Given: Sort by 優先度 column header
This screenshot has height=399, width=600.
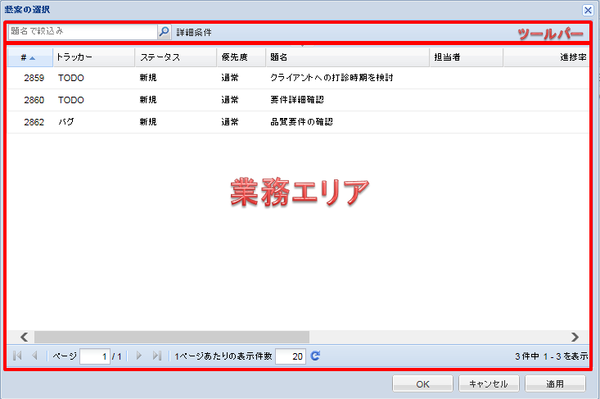Looking at the screenshot, I should [241, 57].
